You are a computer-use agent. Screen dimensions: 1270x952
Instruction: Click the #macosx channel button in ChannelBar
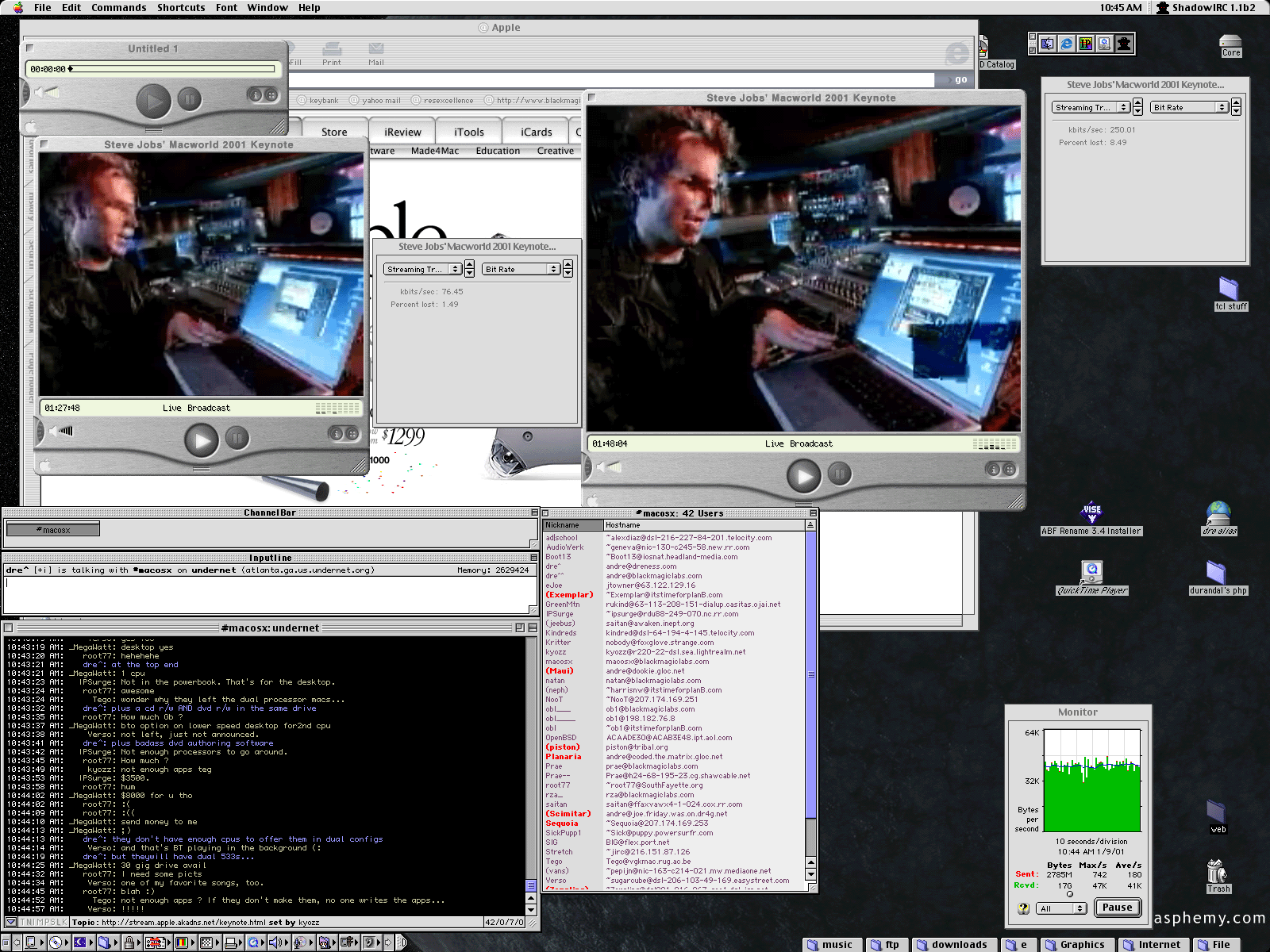coord(53,530)
